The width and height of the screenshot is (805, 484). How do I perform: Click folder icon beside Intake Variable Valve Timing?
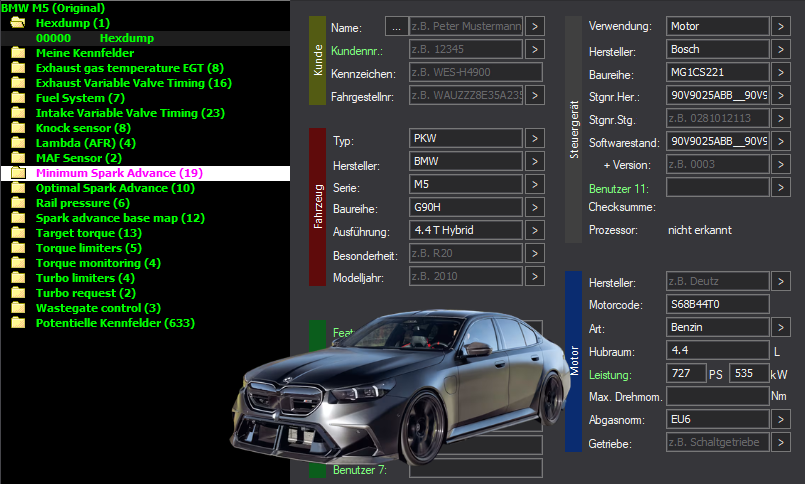click(x=18, y=113)
